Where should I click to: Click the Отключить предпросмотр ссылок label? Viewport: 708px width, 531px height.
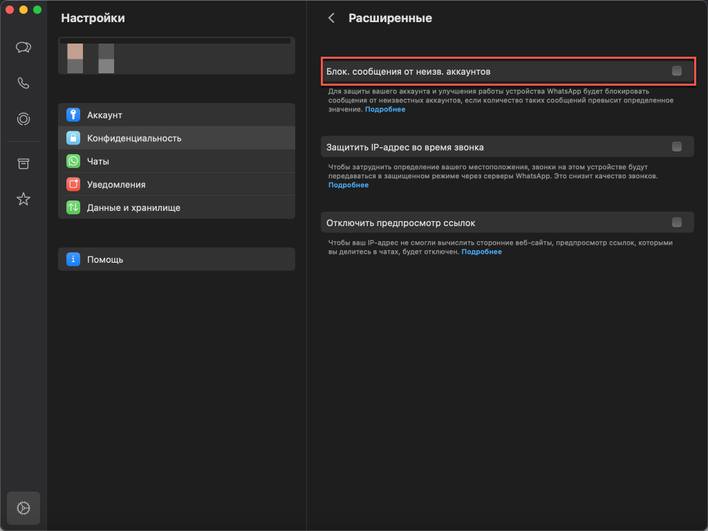[x=401, y=223]
